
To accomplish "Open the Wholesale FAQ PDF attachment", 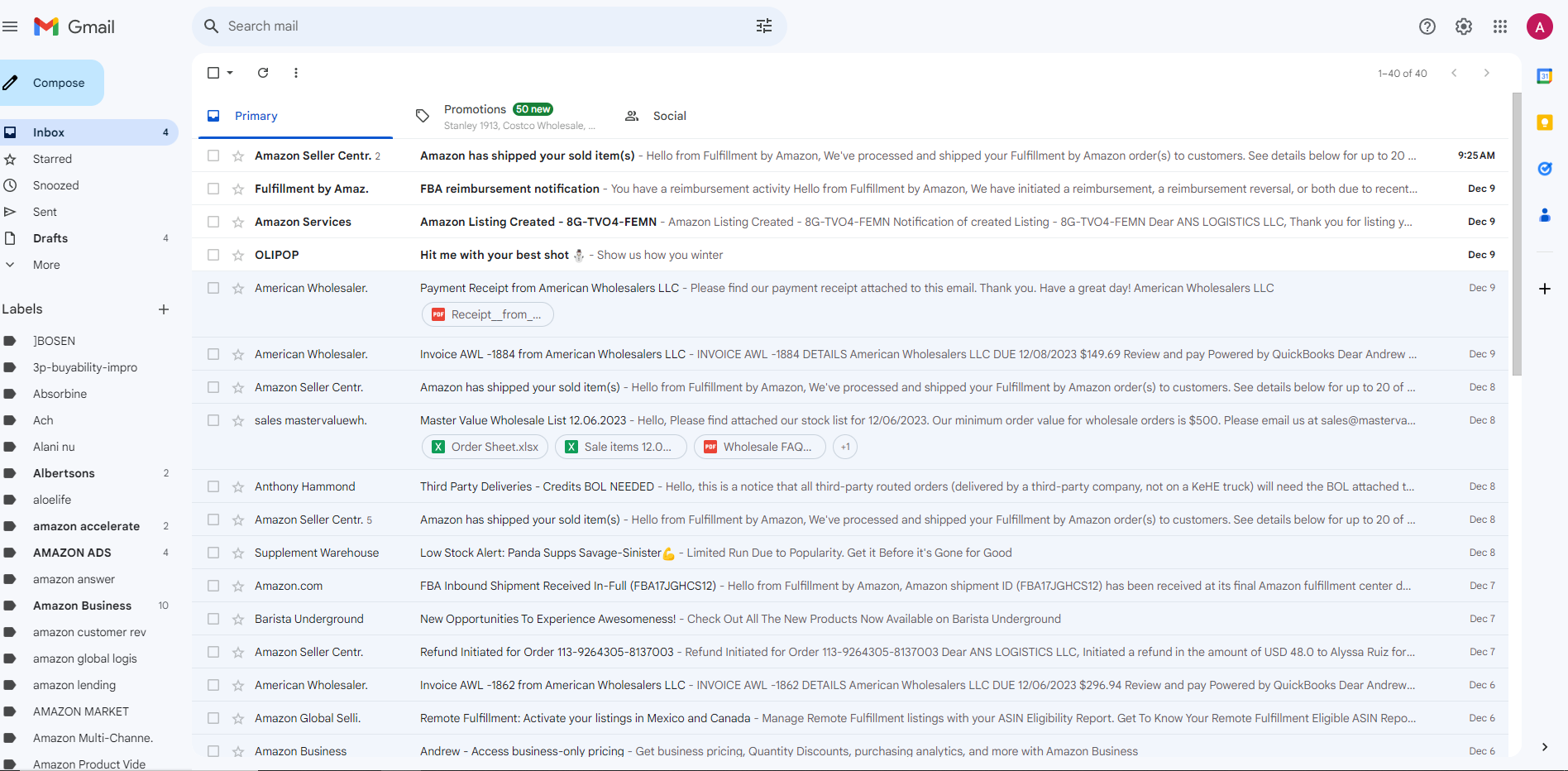I will (x=760, y=447).
